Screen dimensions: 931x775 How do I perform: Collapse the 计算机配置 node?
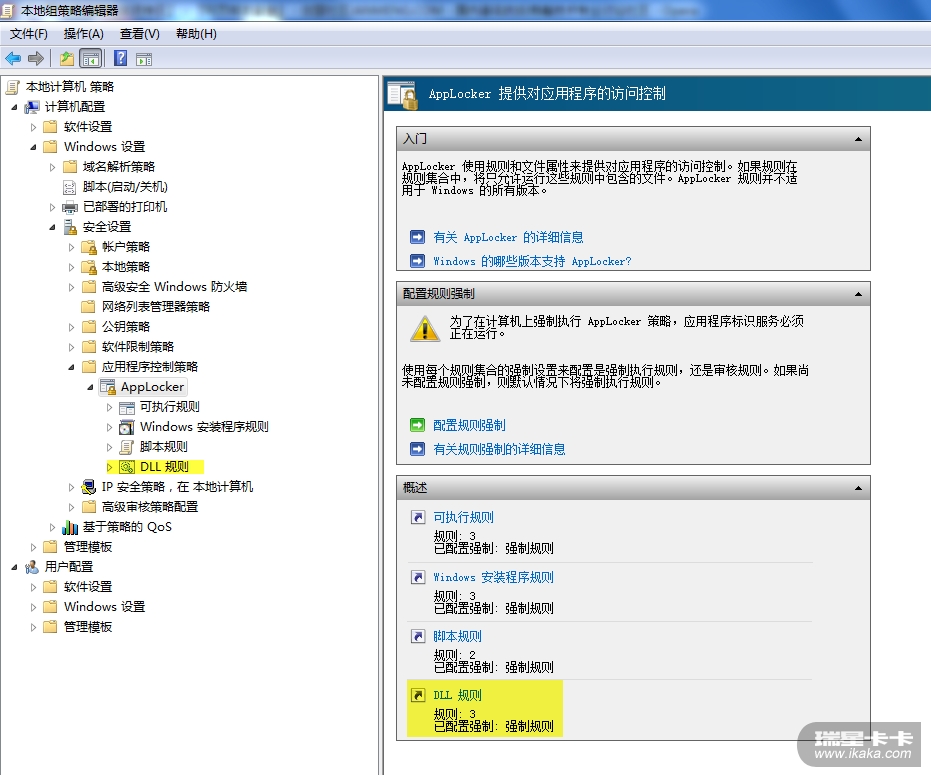tap(14, 107)
